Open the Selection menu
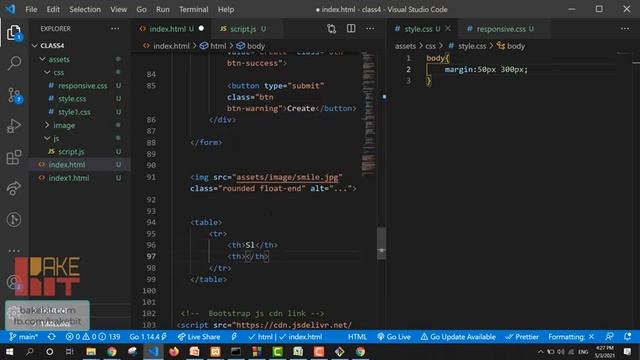Image resolution: width=640 pixels, height=360 pixels. pyautogui.click(x=85, y=9)
